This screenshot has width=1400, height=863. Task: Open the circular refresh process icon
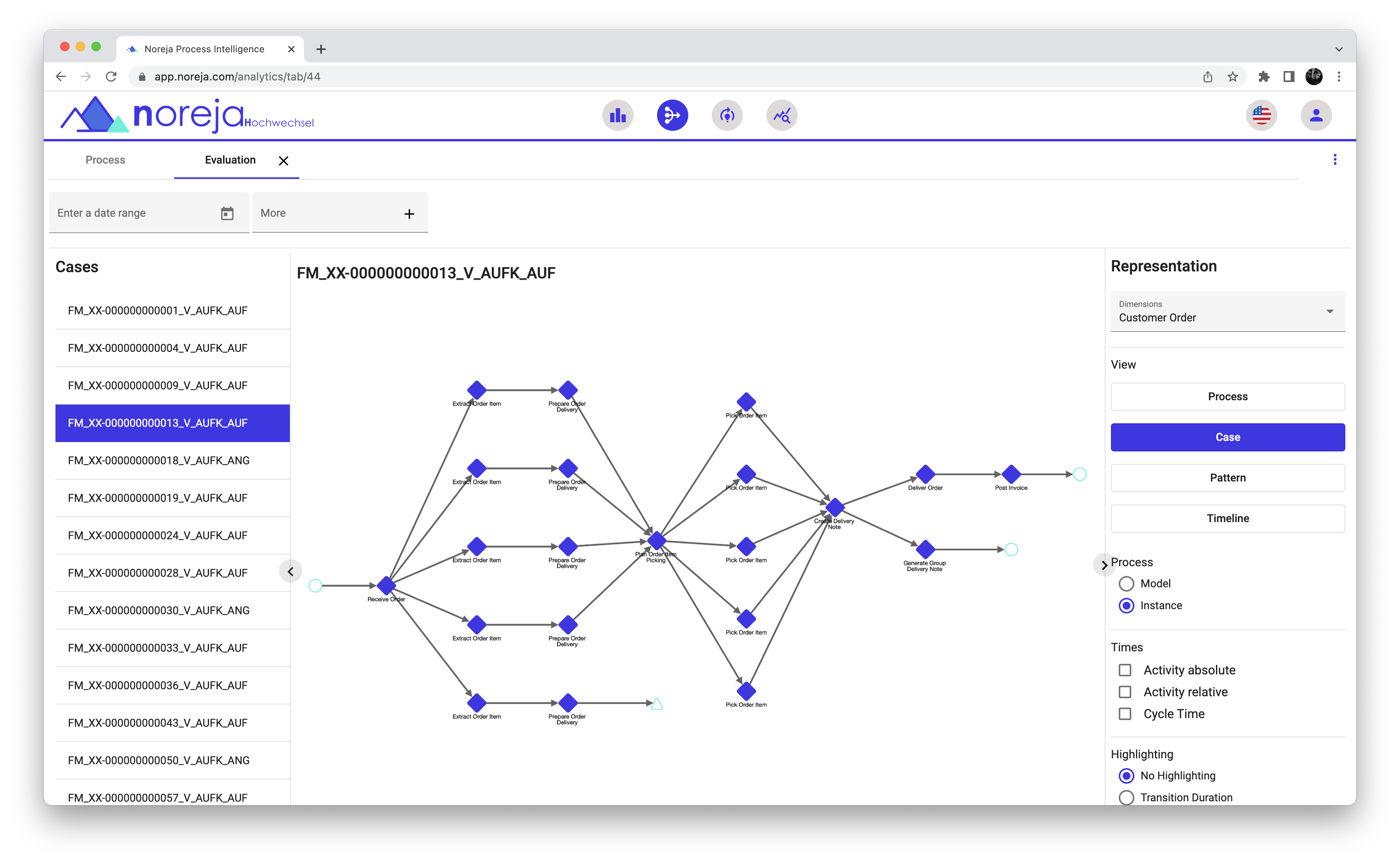pyautogui.click(x=727, y=116)
